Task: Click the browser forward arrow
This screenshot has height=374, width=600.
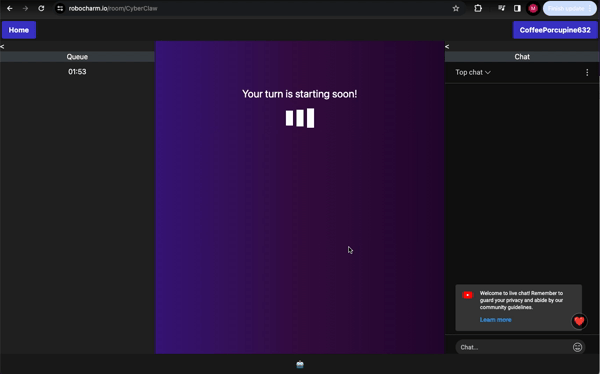Action: click(x=25, y=8)
